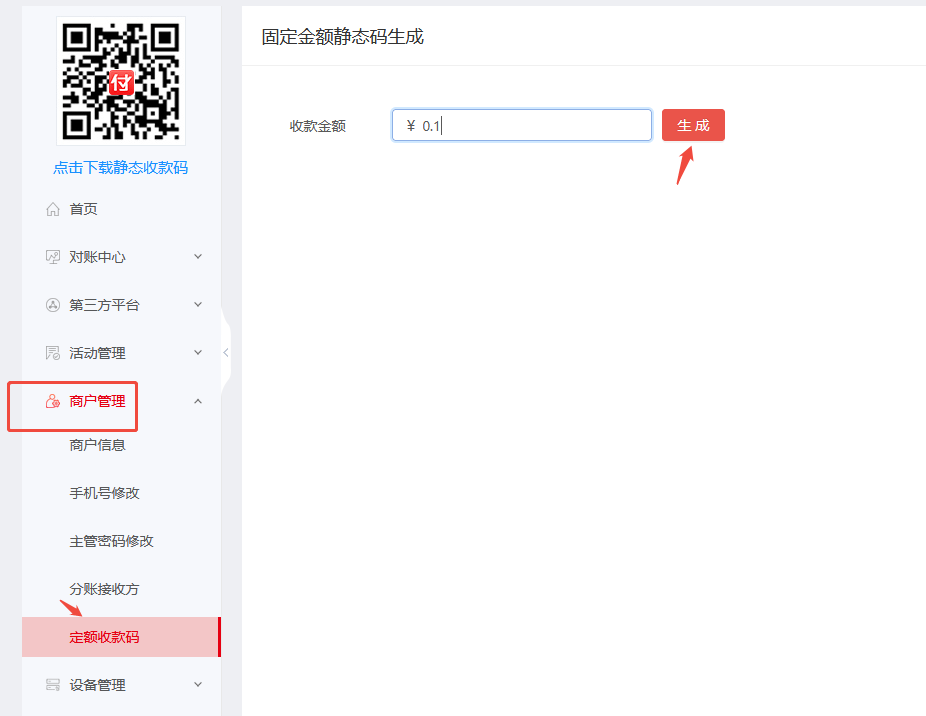Go to 主管密码修改 submenu

coord(112,541)
